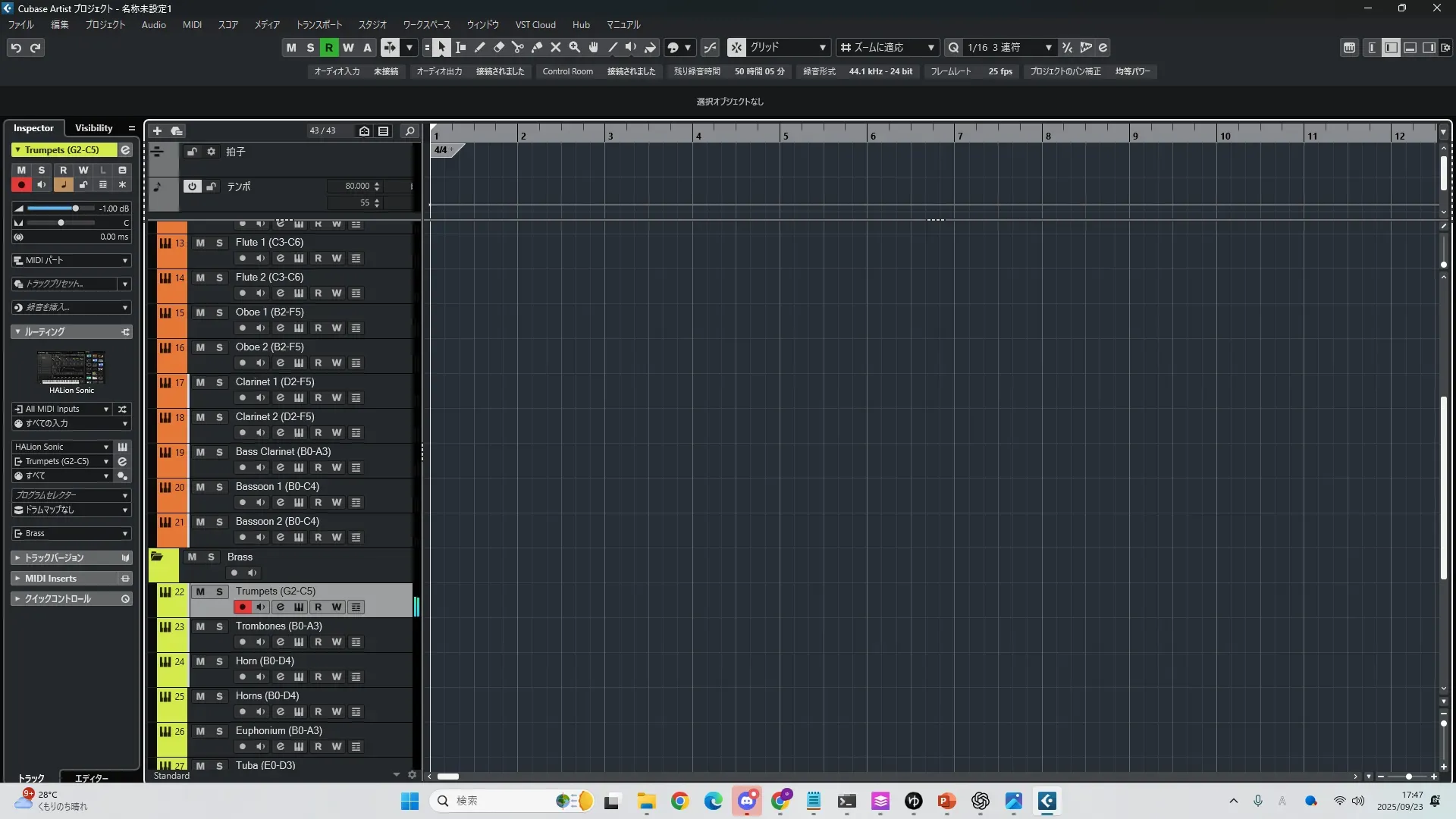This screenshot has width=1456, height=819.
Task: Click the Brass folder track name
Action: click(240, 557)
